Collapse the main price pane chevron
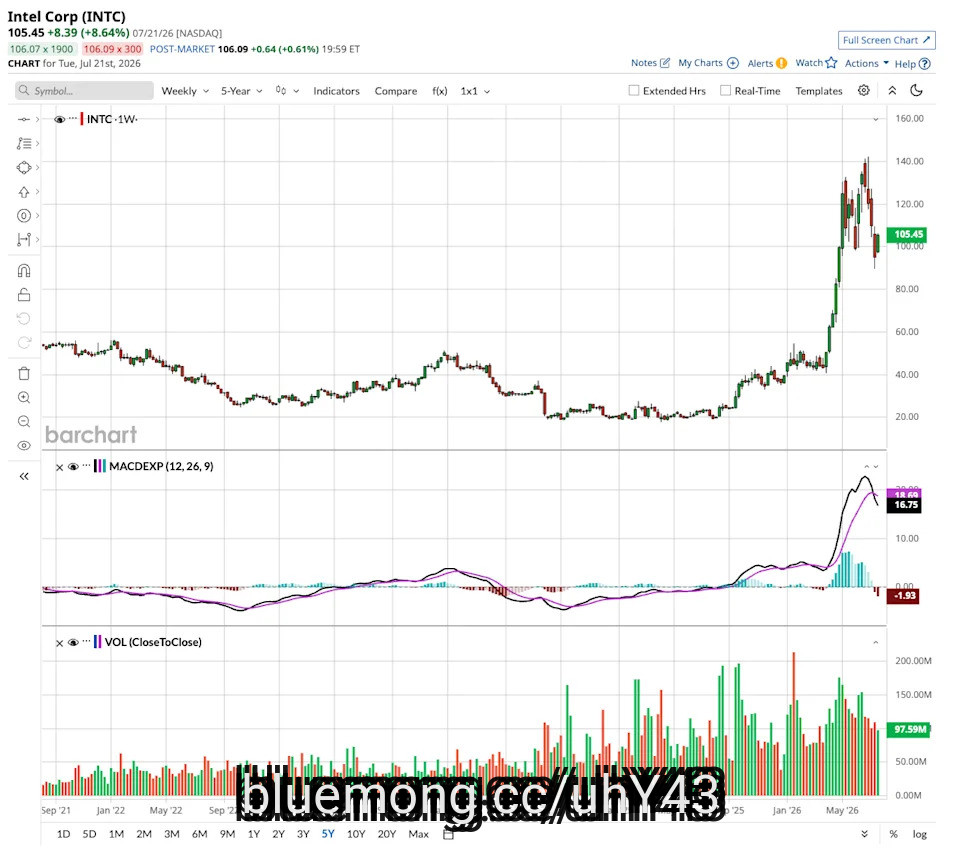 click(x=876, y=119)
